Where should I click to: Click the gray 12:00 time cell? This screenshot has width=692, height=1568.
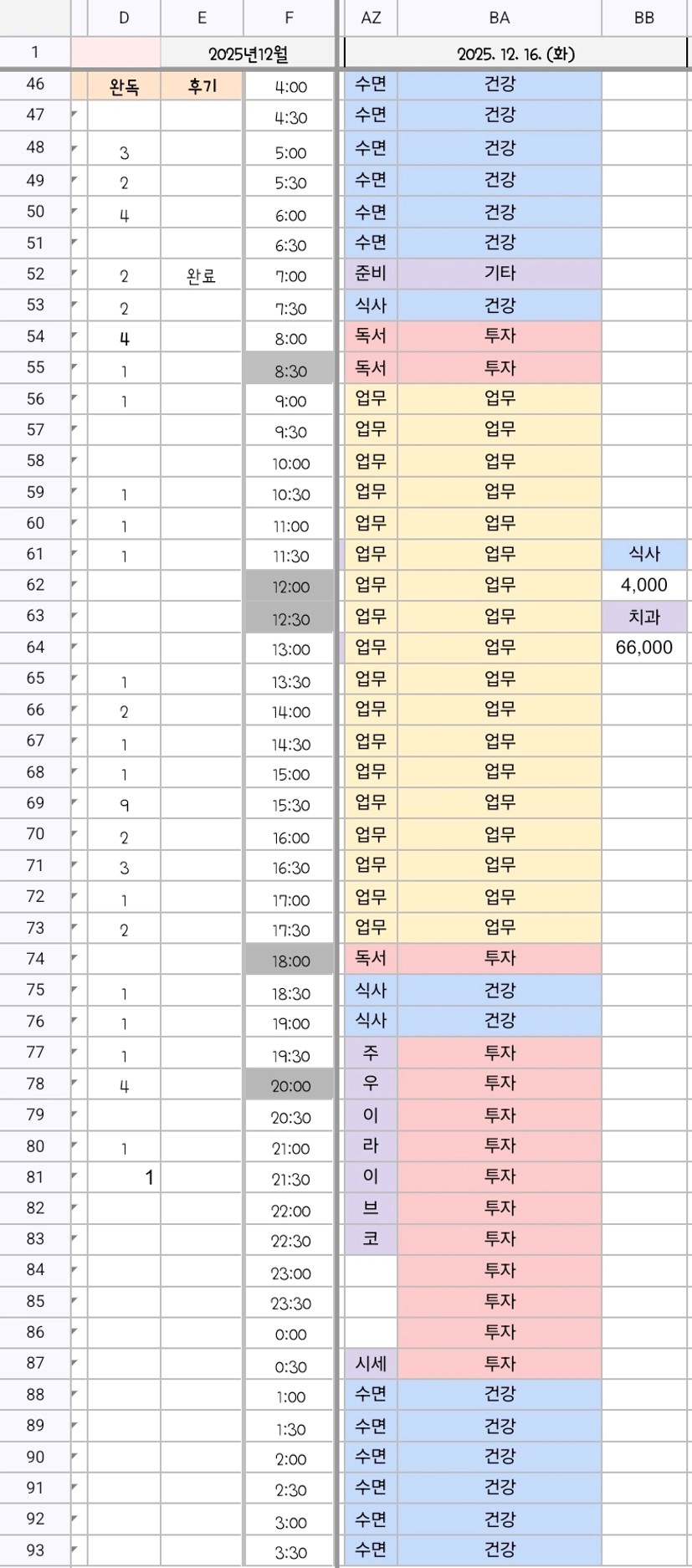point(290,587)
